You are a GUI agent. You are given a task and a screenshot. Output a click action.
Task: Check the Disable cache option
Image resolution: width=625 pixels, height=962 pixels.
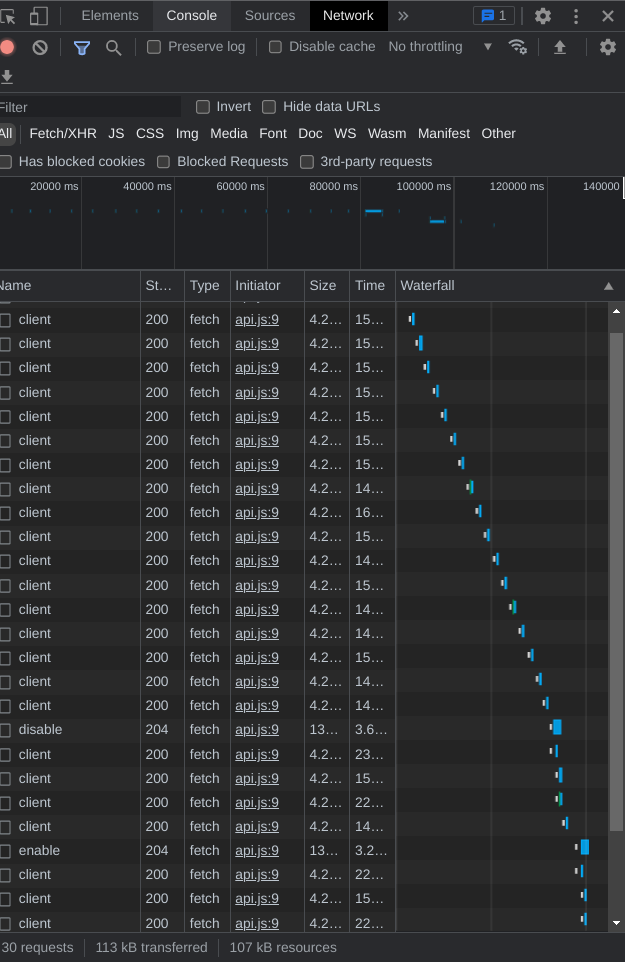269,46
